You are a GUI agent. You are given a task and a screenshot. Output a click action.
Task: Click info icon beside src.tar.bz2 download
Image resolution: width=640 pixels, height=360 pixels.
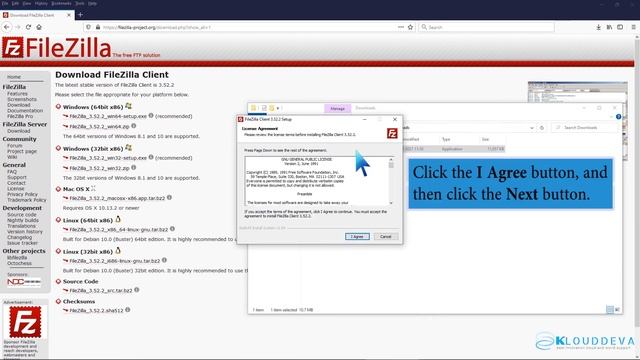click(137, 290)
